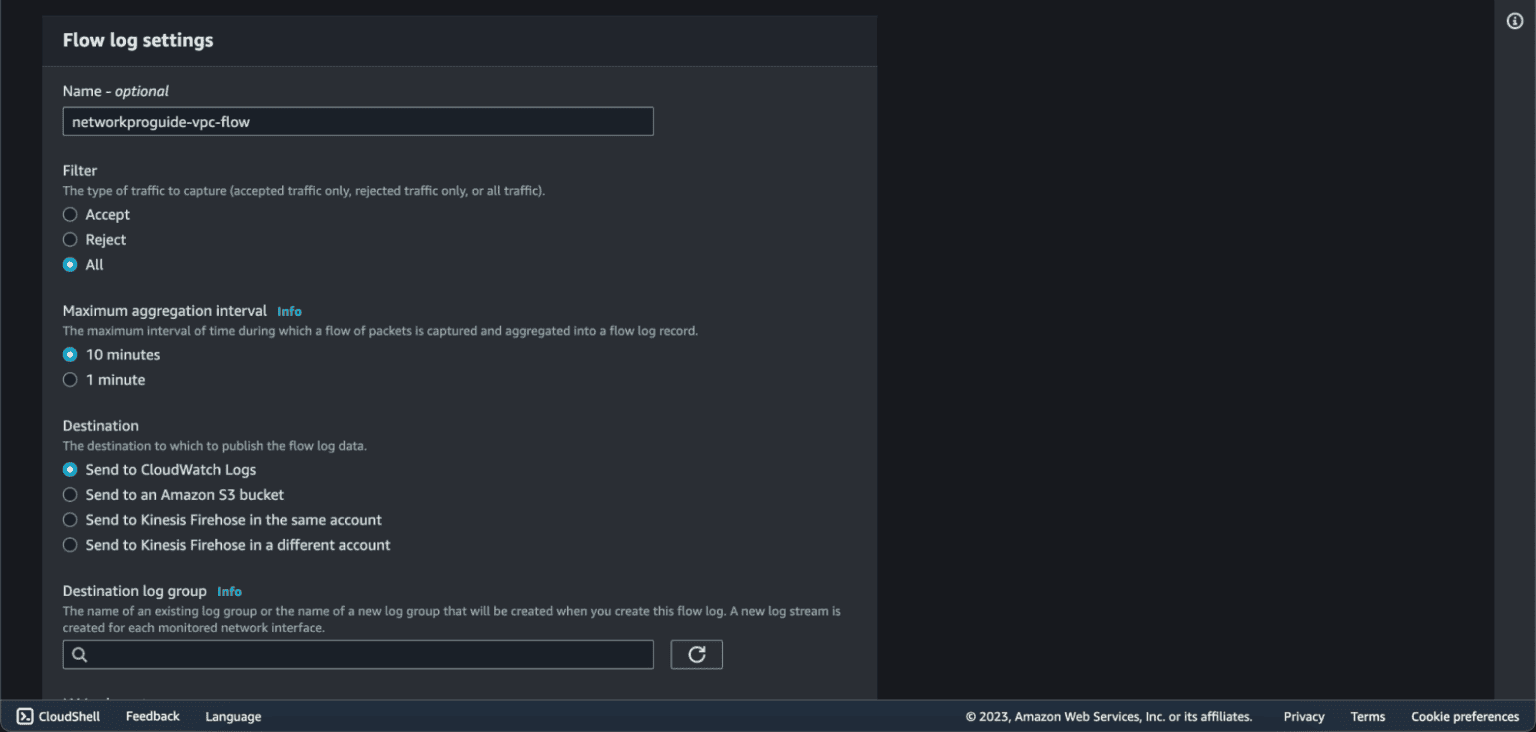Open CloudShell from the footer icon
The height and width of the screenshot is (732, 1536).
coord(25,716)
